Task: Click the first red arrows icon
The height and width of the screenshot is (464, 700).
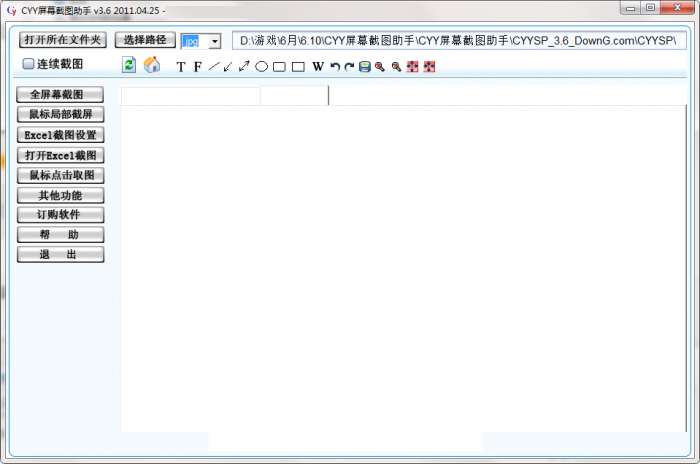Action: [x=412, y=67]
